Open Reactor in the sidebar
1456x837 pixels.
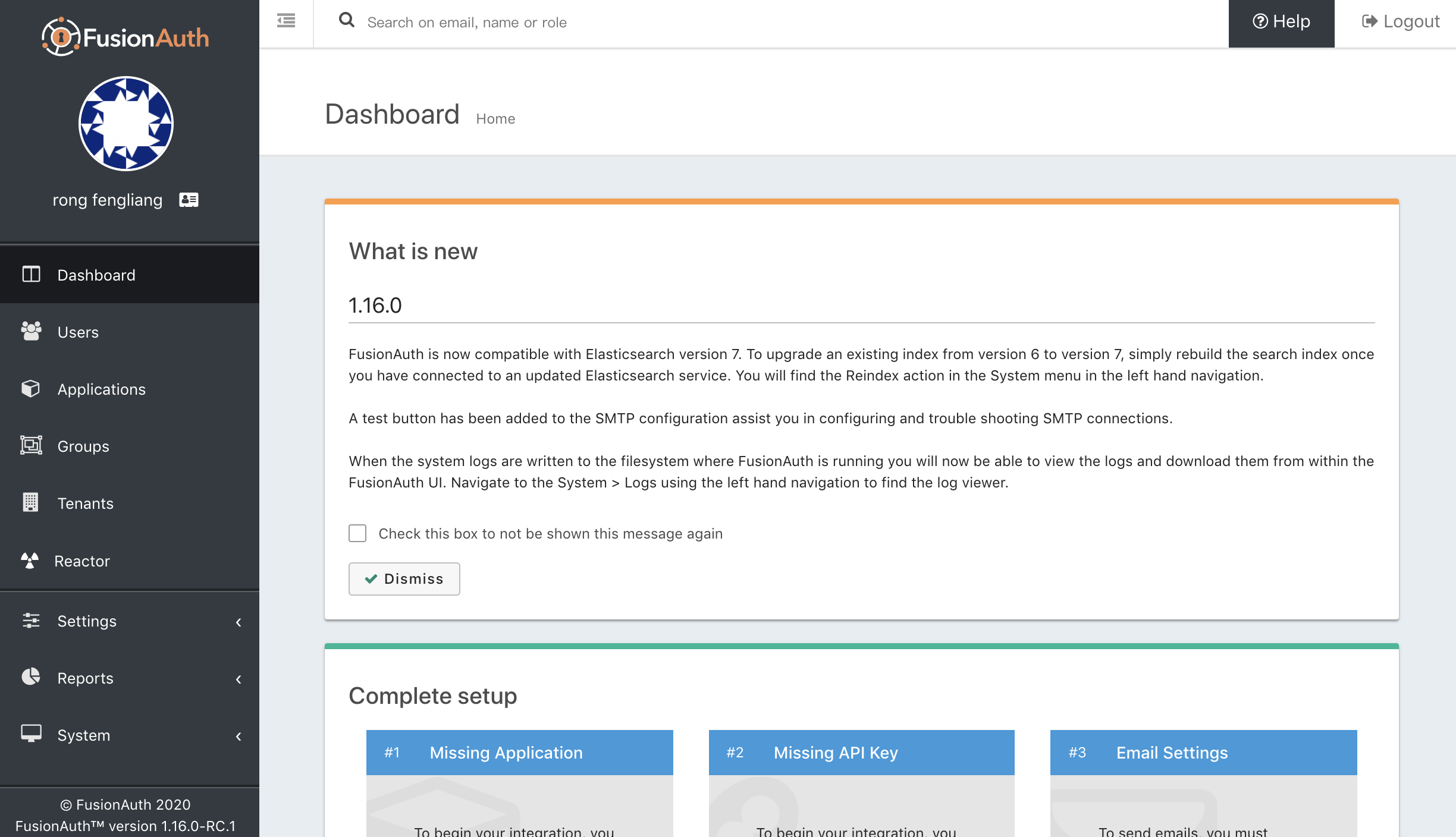click(x=130, y=561)
